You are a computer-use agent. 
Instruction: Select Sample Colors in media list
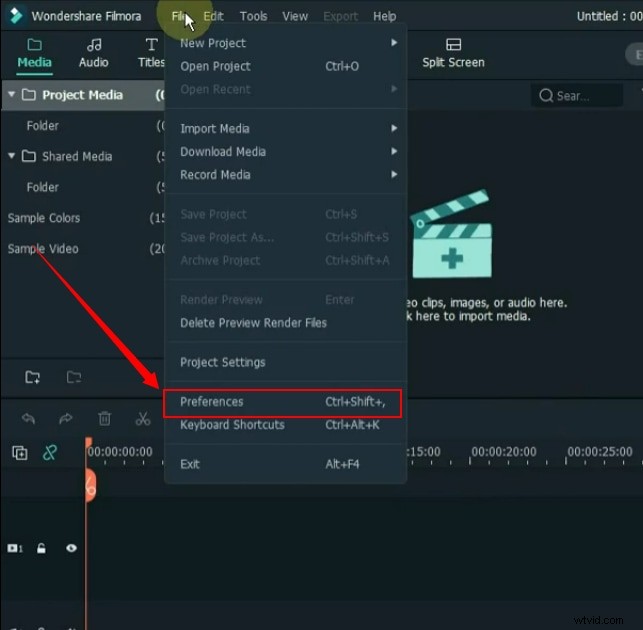44,218
